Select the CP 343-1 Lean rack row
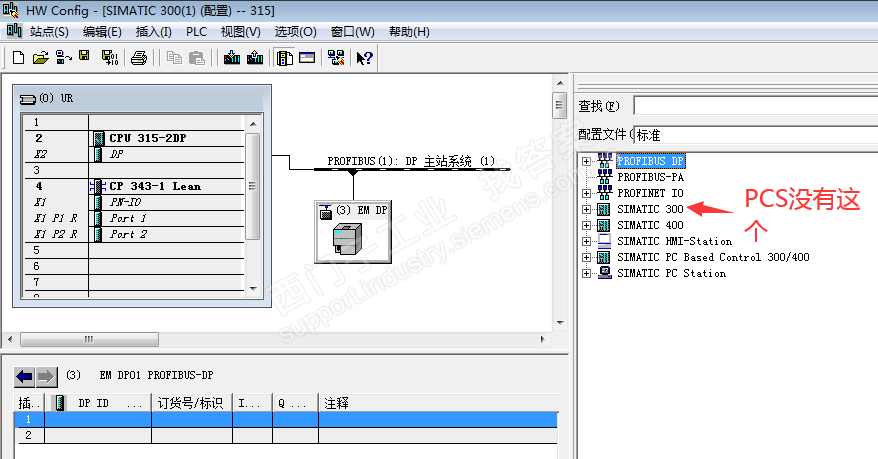The height and width of the screenshot is (459, 878). [x=134, y=186]
